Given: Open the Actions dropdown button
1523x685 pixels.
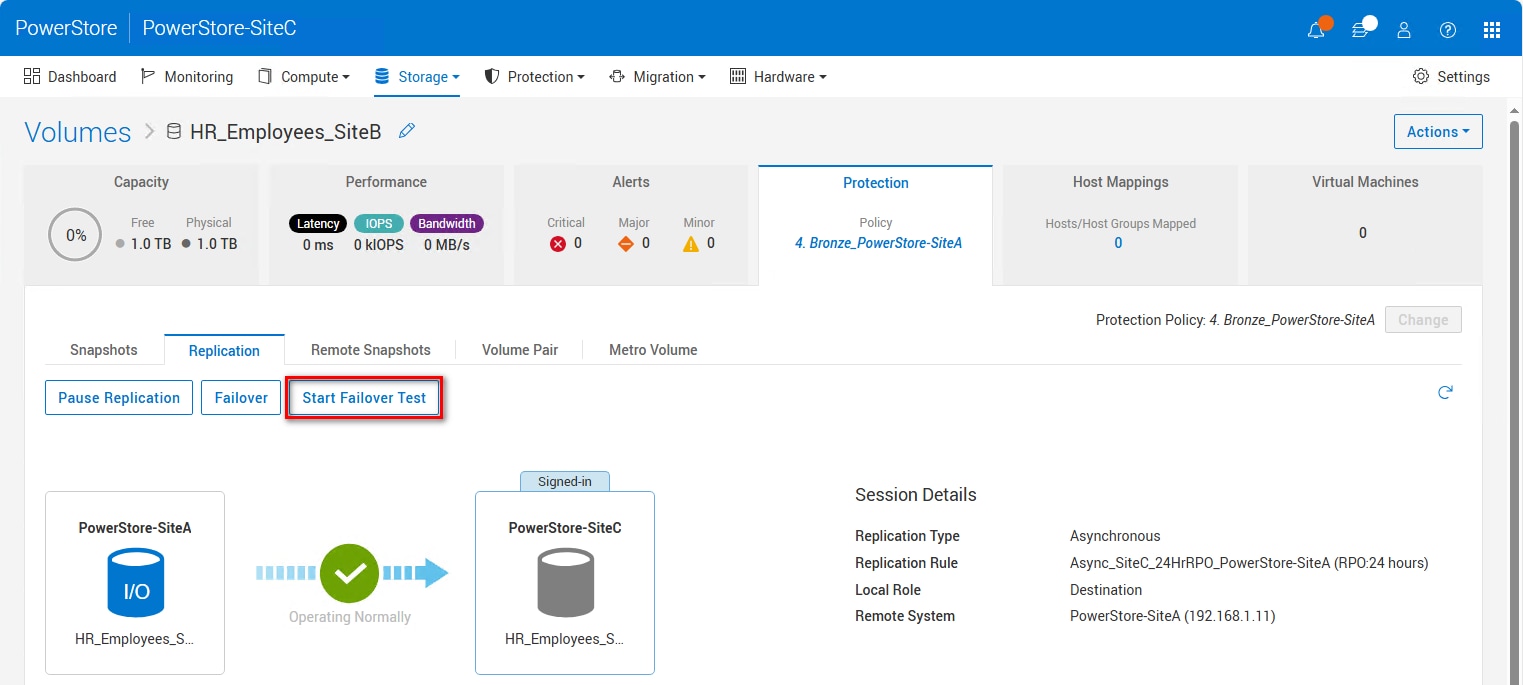Looking at the screenshot, I should [x=1438, y=132].
